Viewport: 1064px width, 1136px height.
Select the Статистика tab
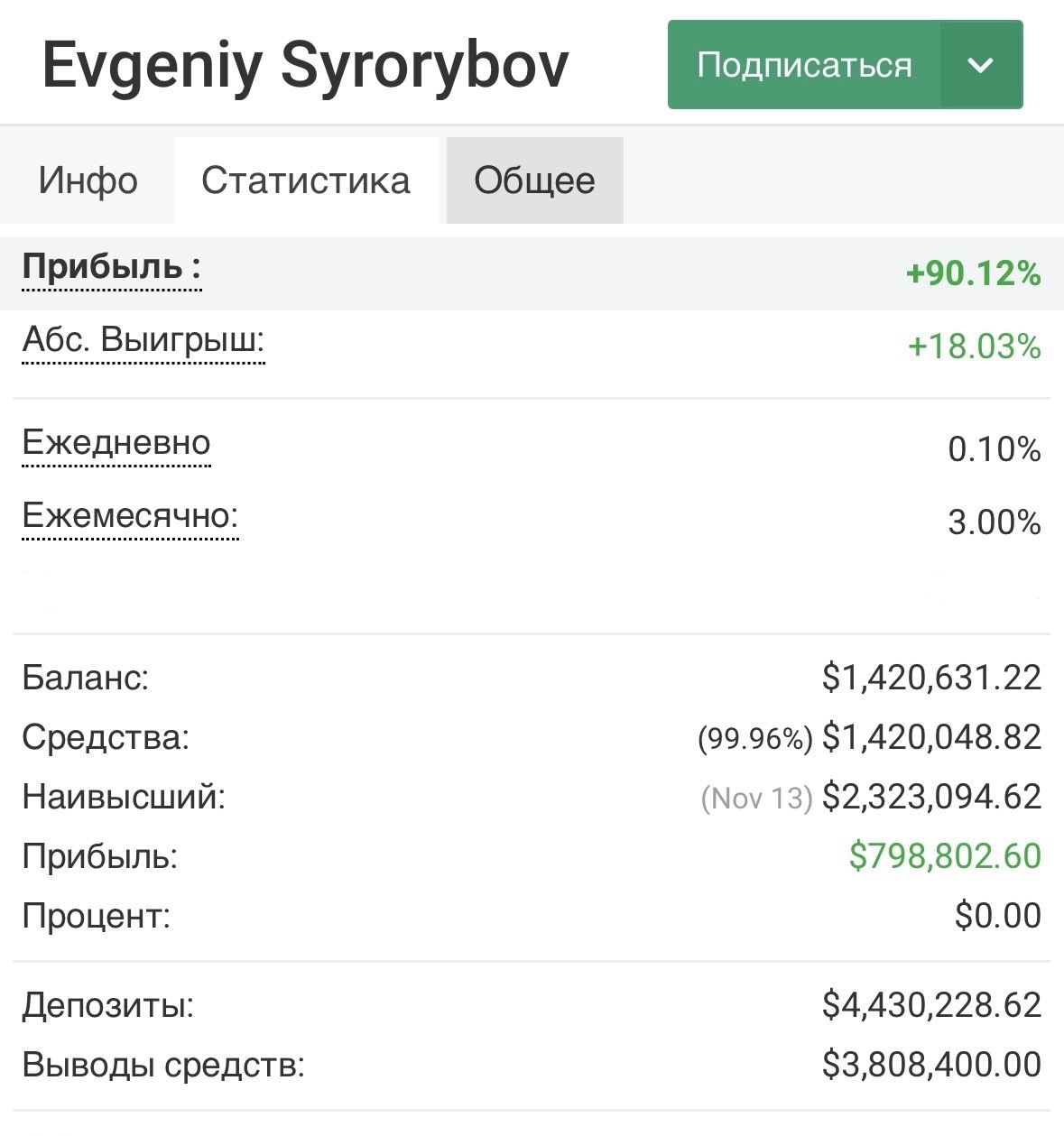(x=306, y=180)
